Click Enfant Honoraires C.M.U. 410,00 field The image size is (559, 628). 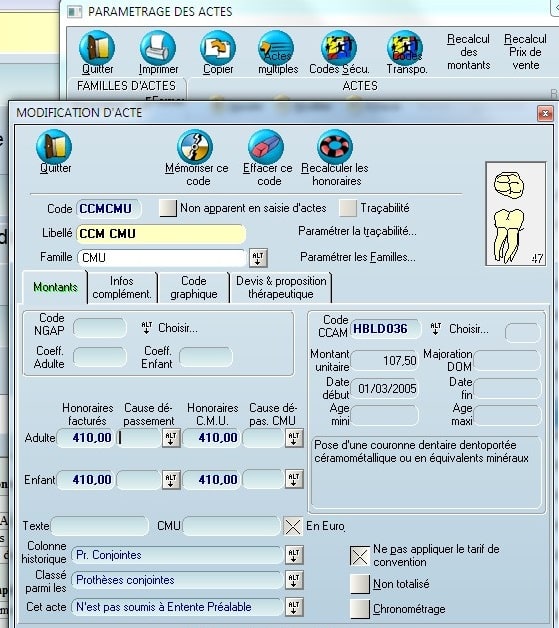pyautogui.click(x=212, y=479)
